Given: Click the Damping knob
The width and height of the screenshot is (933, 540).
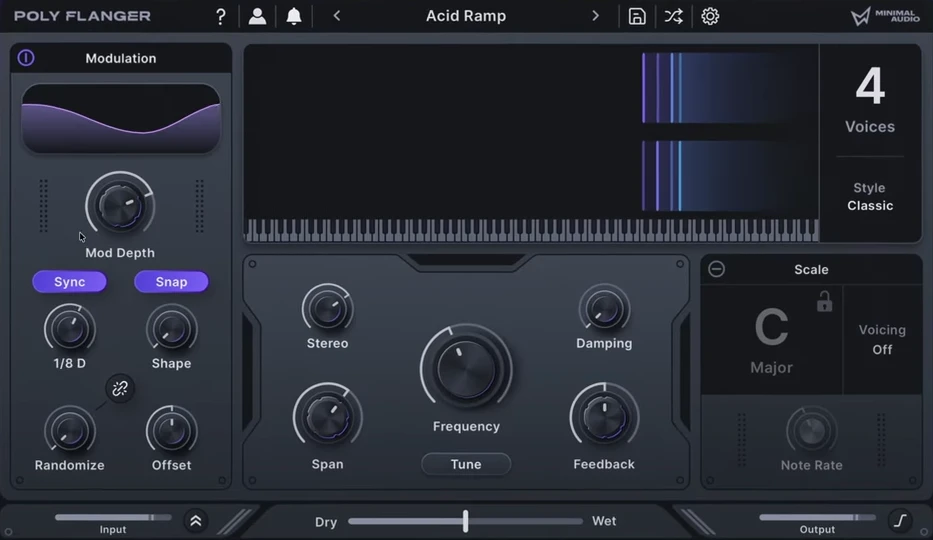Looking at the screenshot, I should [604, 309].
